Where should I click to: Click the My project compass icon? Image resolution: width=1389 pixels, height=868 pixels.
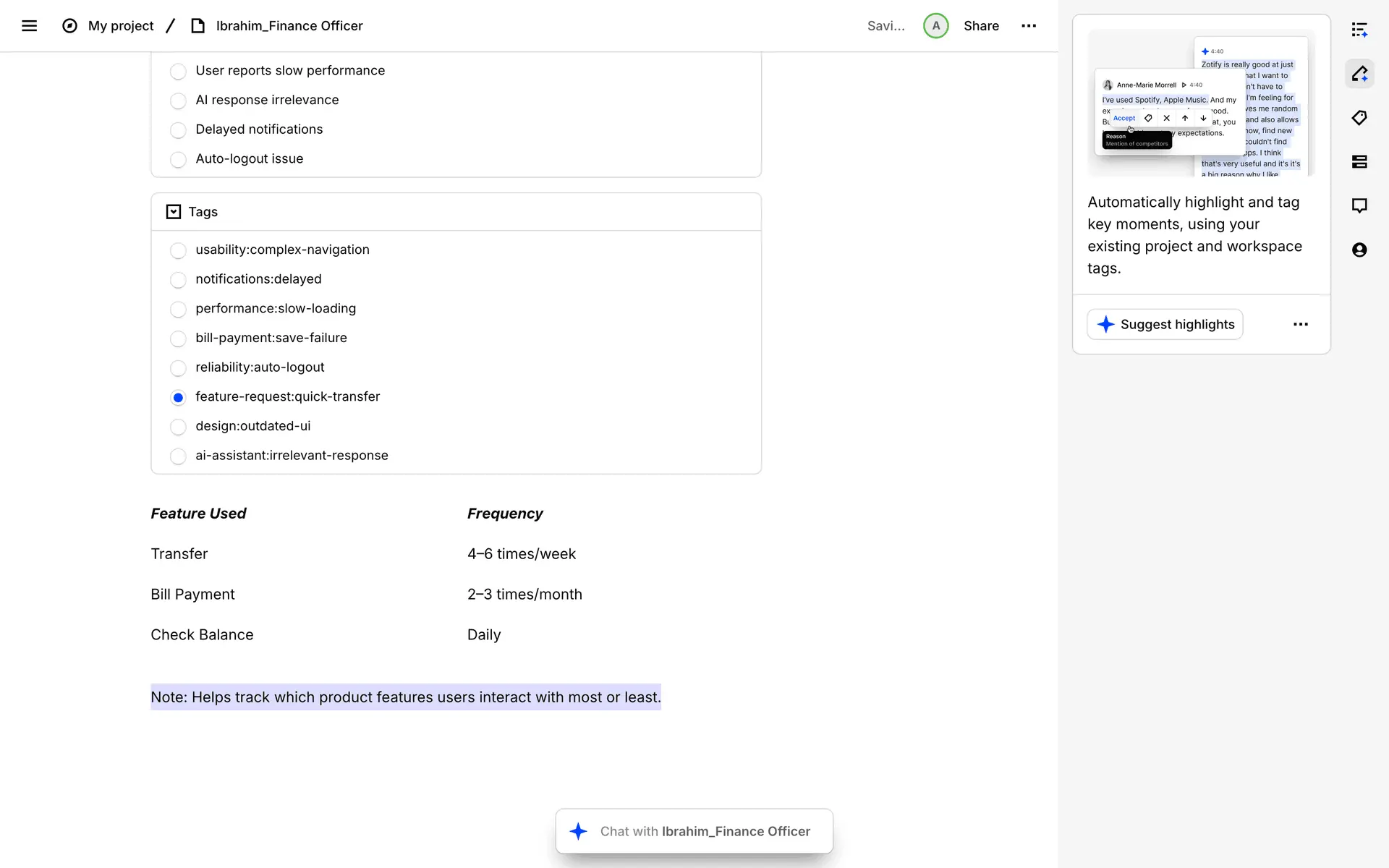click(69, 26)
